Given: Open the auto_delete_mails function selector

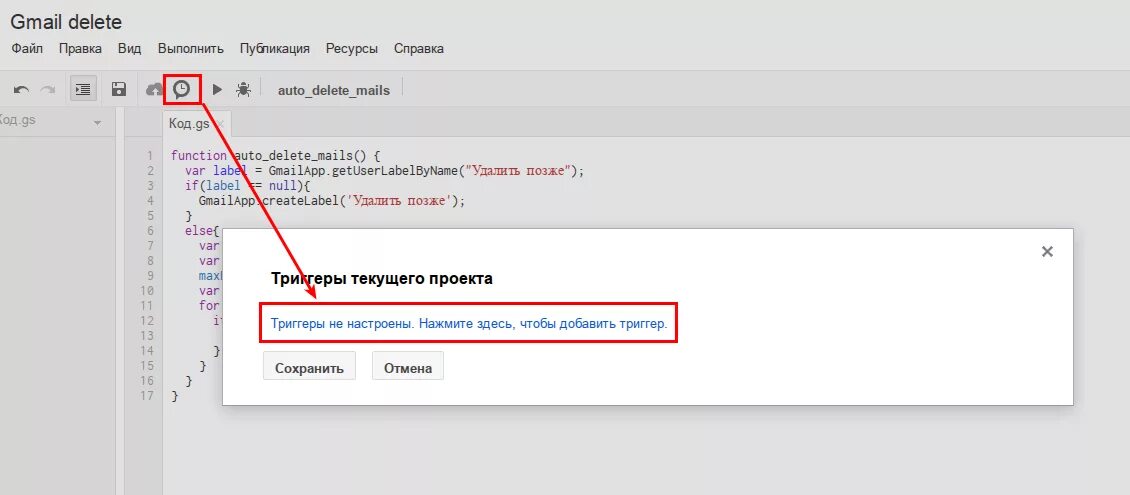Looking at the screenshot, I should [x=334, y=90].
